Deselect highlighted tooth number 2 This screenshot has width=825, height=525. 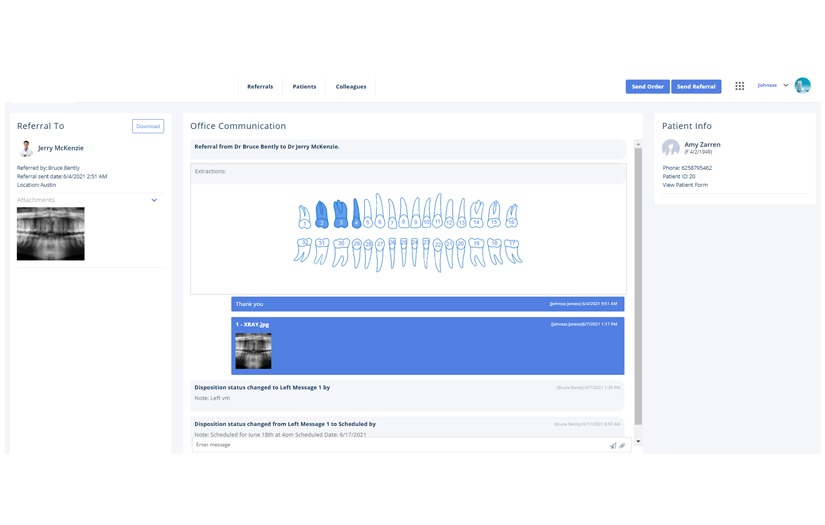tap(322, 215)
